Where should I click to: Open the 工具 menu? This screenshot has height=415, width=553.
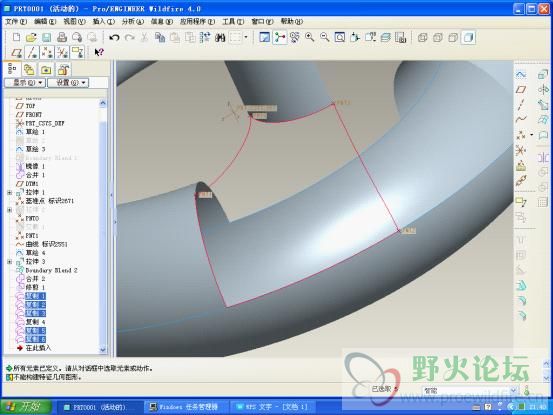[x=233, y=22]
